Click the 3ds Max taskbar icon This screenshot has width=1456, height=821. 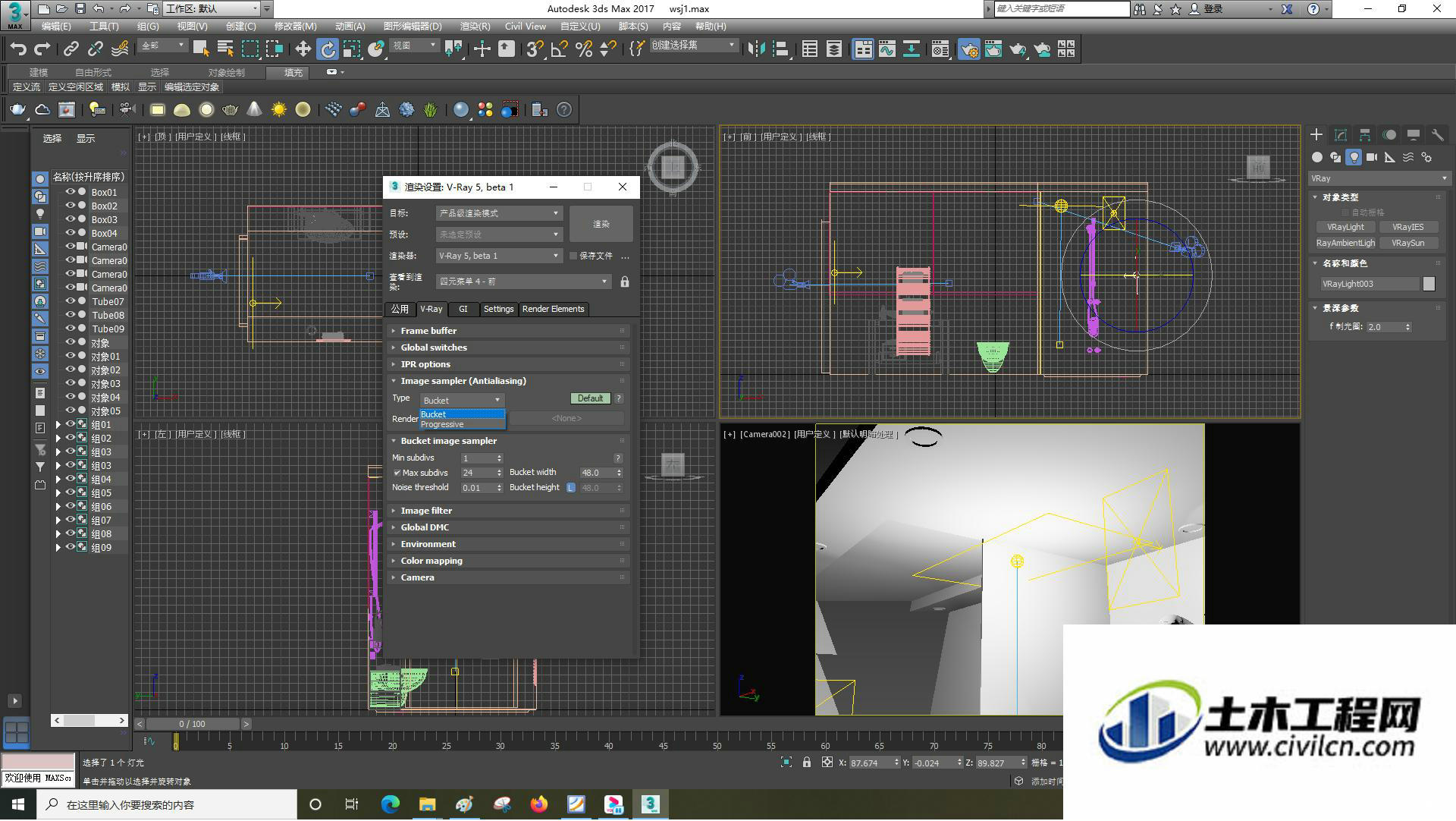651,804
